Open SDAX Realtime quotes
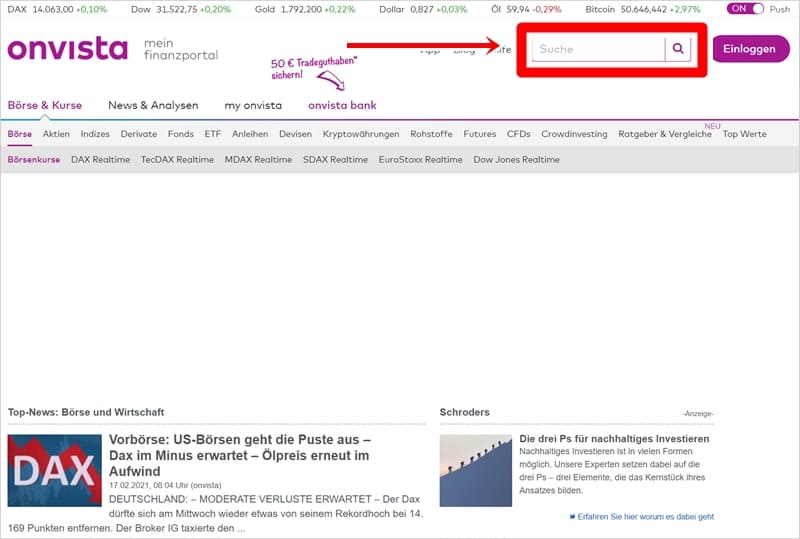 tap(335, 159)
